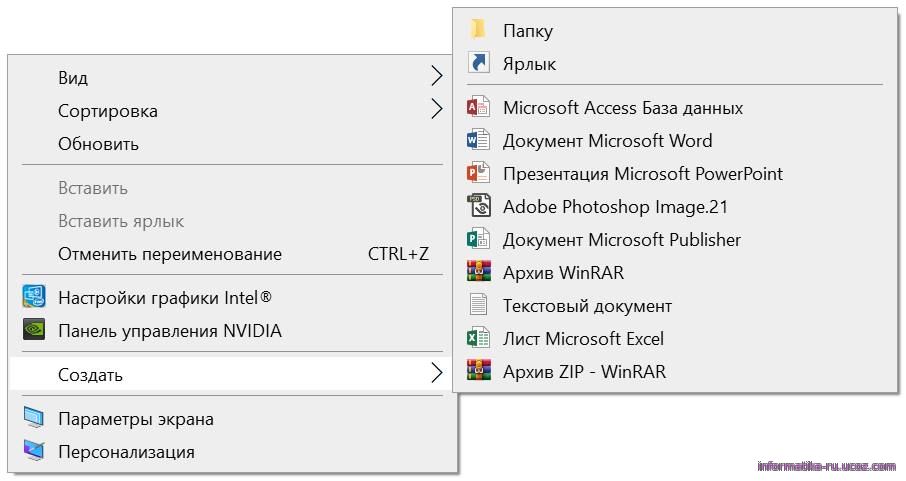Viewport: 906px width, 481px height.
Task: Expand the Вид submenu arrow
Action: [x=437, y=76]
